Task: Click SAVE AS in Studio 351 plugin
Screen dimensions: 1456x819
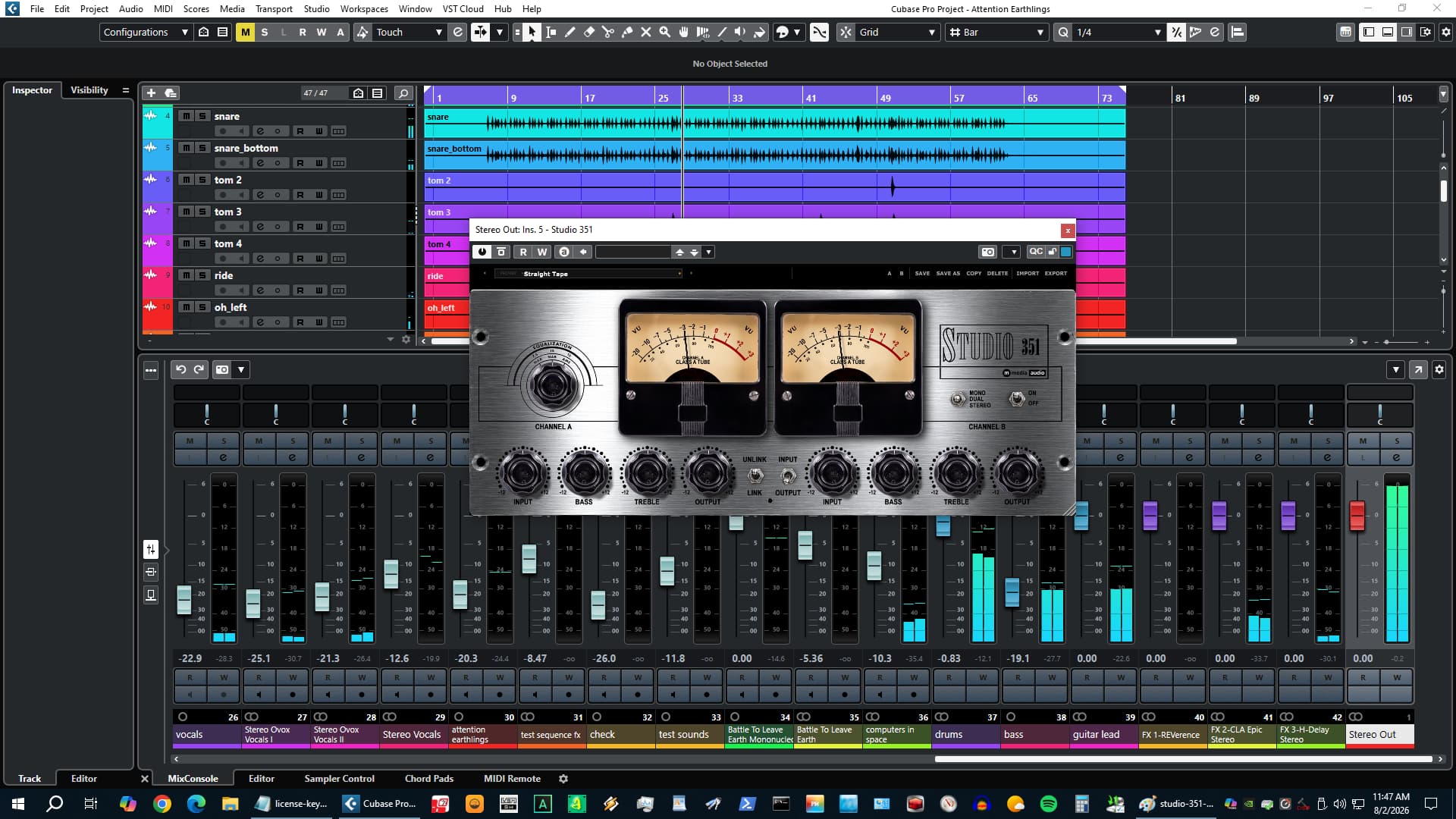Action: click(948, 273)
